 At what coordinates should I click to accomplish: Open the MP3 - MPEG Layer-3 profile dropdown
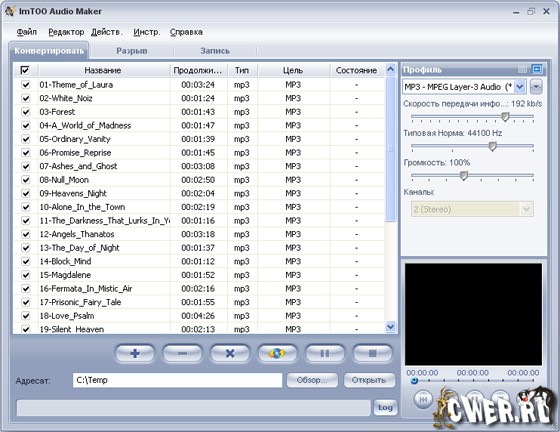coord(520,87)
